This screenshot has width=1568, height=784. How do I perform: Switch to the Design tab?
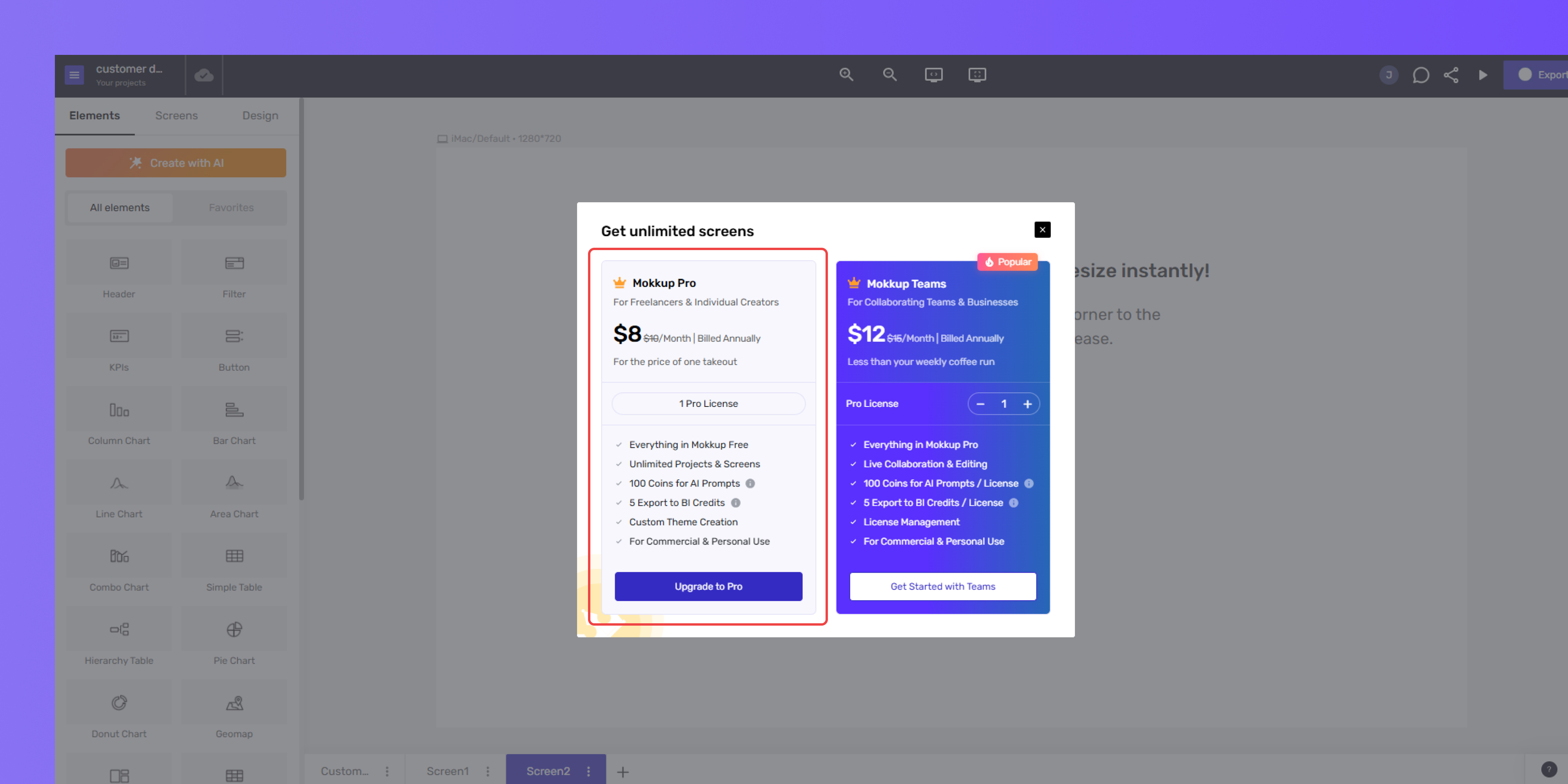261,116
